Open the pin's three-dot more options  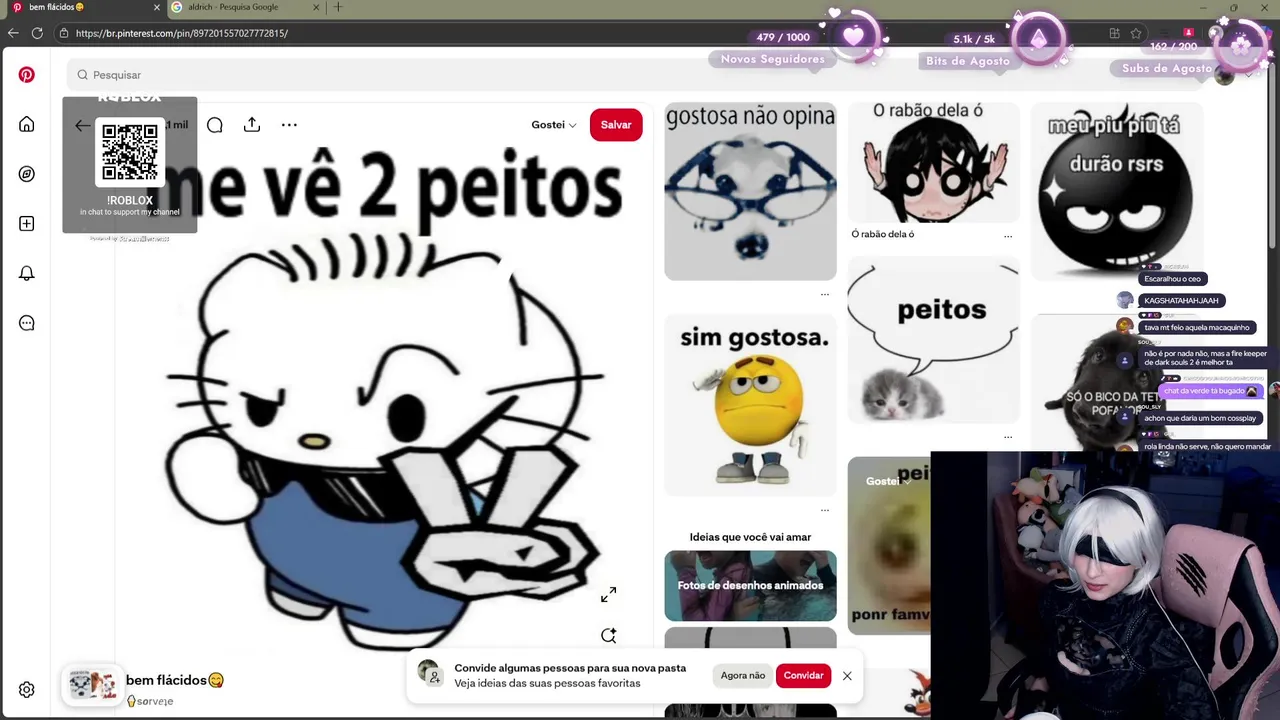pyautogui.click(x=289, y=125)
